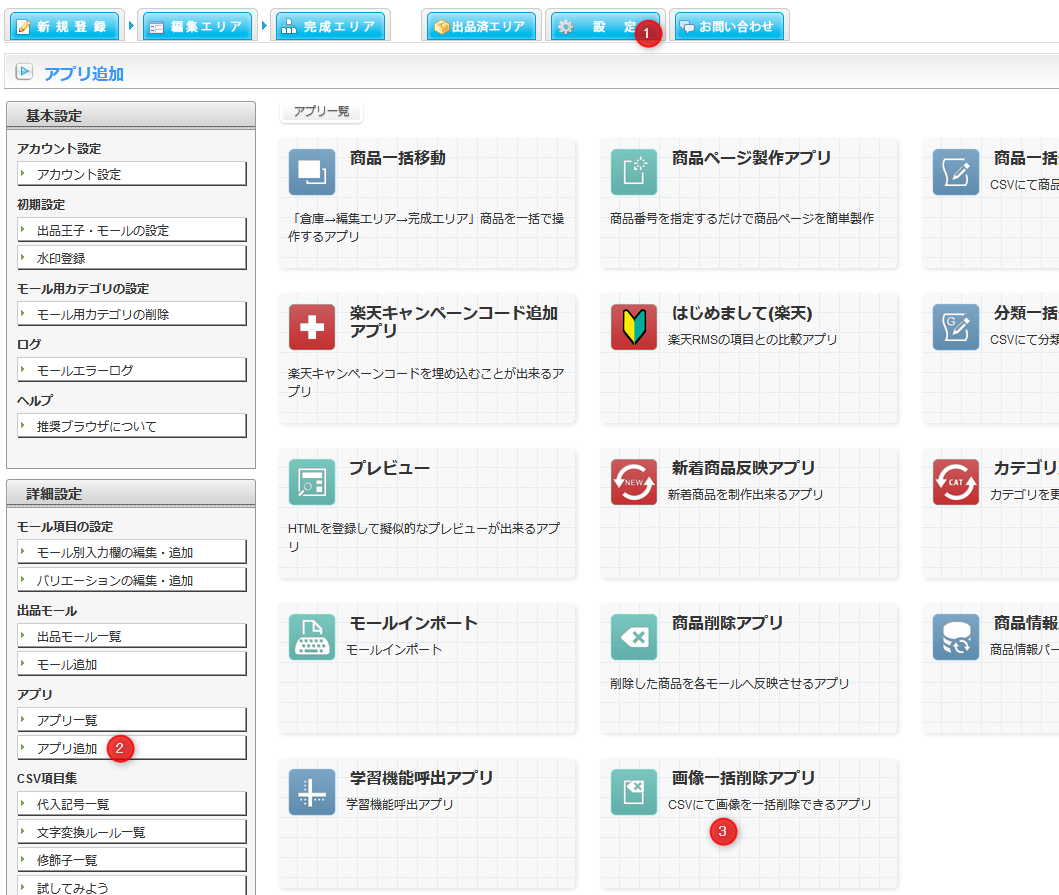
Task: Launch the 楽天キャンペーンコード追加アプリ red plus icon
Action: pyautogui.click(x=311, y=327)
